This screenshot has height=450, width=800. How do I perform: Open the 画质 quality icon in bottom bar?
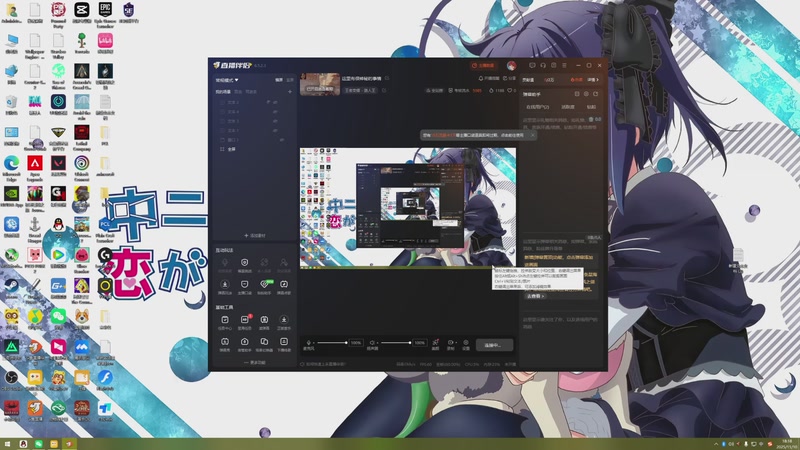coord(435,345)
